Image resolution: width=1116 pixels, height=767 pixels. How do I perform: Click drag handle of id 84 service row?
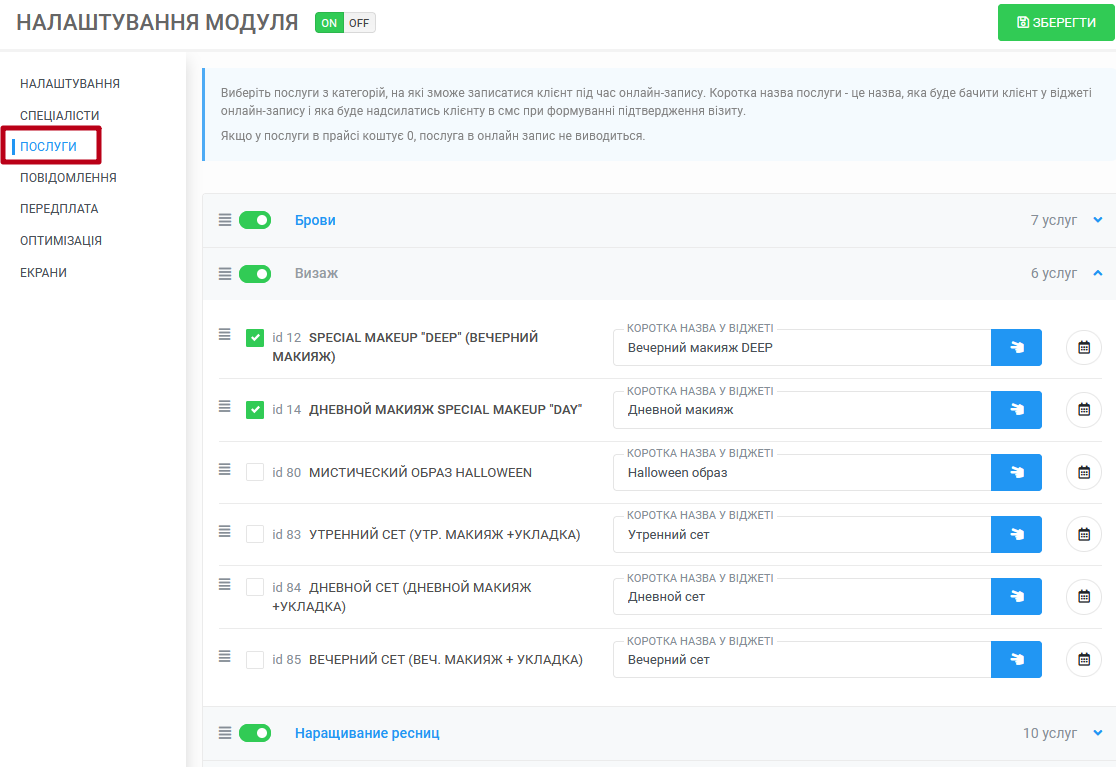(225, 584)
